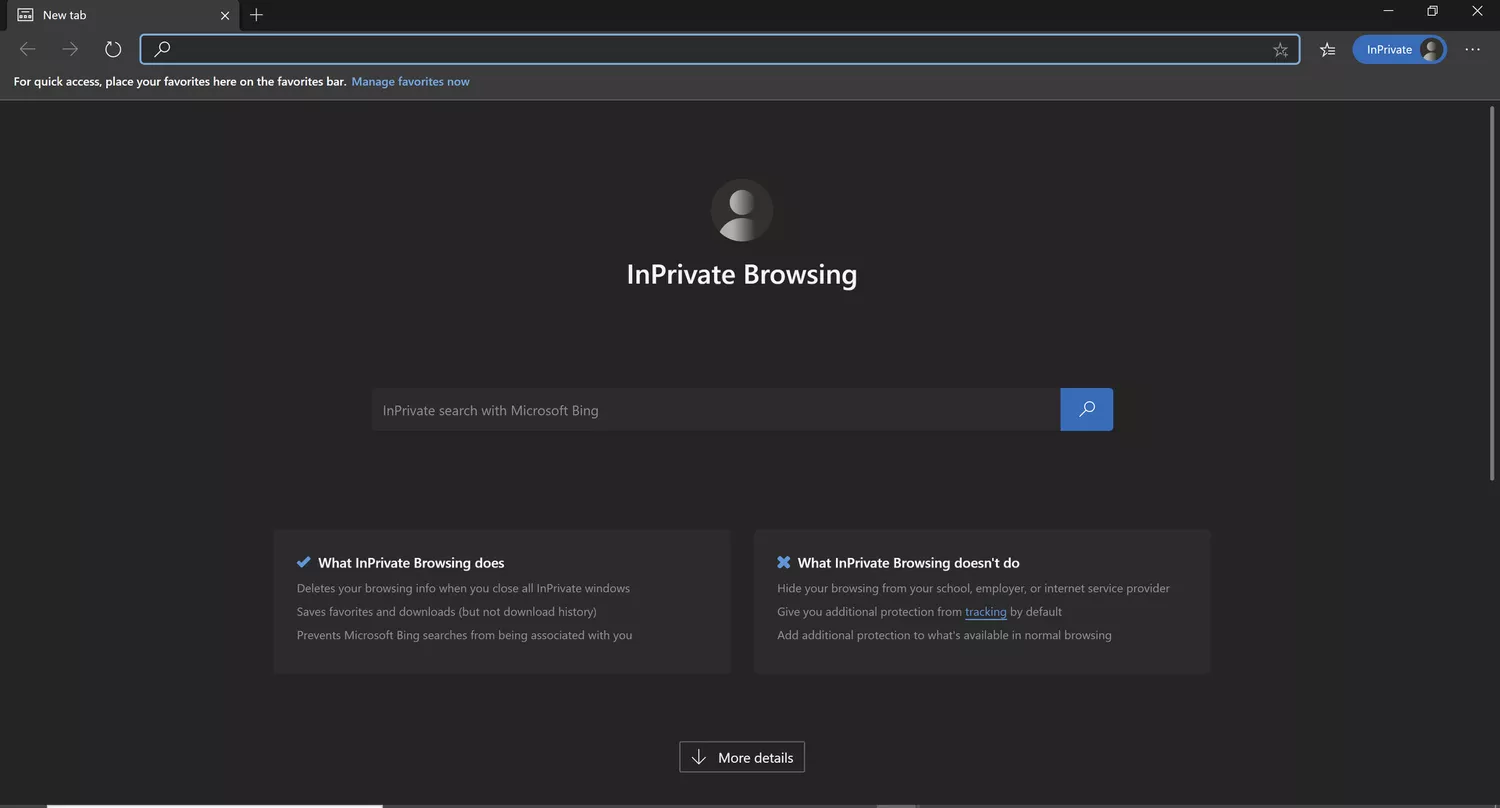The width and height of the screenshot is (1500, 808).
Task: Click the InPrivate search with Microsoft Bing box
Action: 716,410
